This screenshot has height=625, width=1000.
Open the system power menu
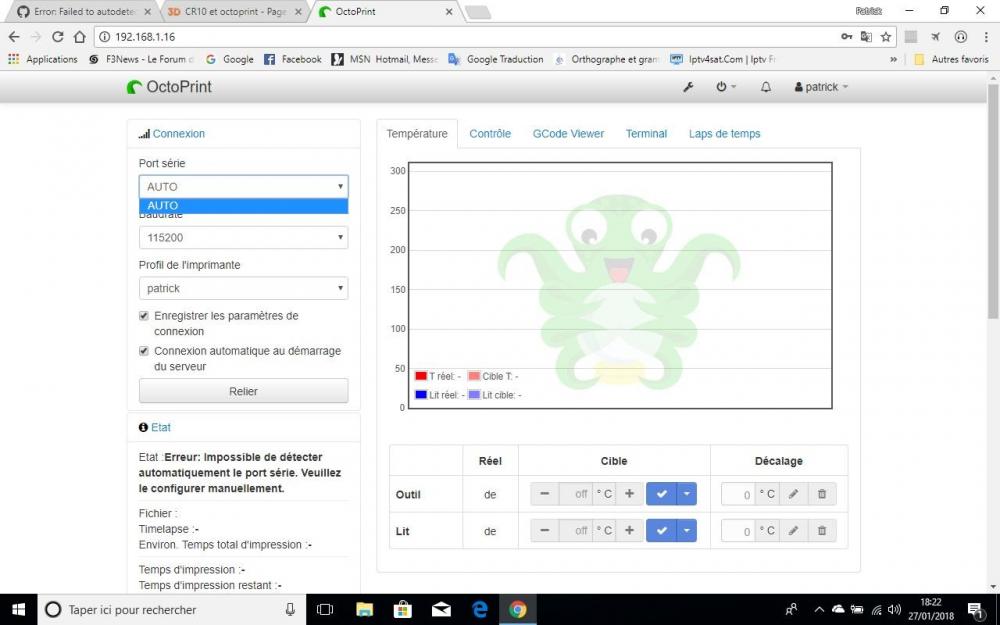pos(726,87)
